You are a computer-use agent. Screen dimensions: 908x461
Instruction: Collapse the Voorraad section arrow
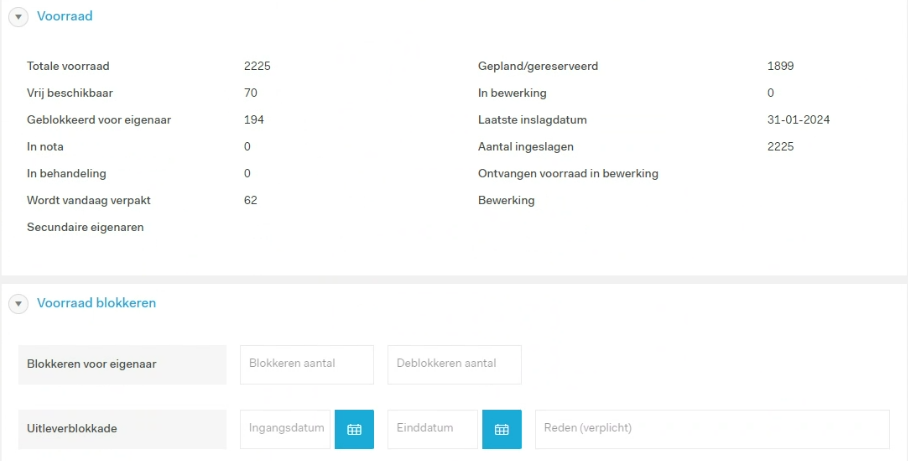(x=19, y=17)
